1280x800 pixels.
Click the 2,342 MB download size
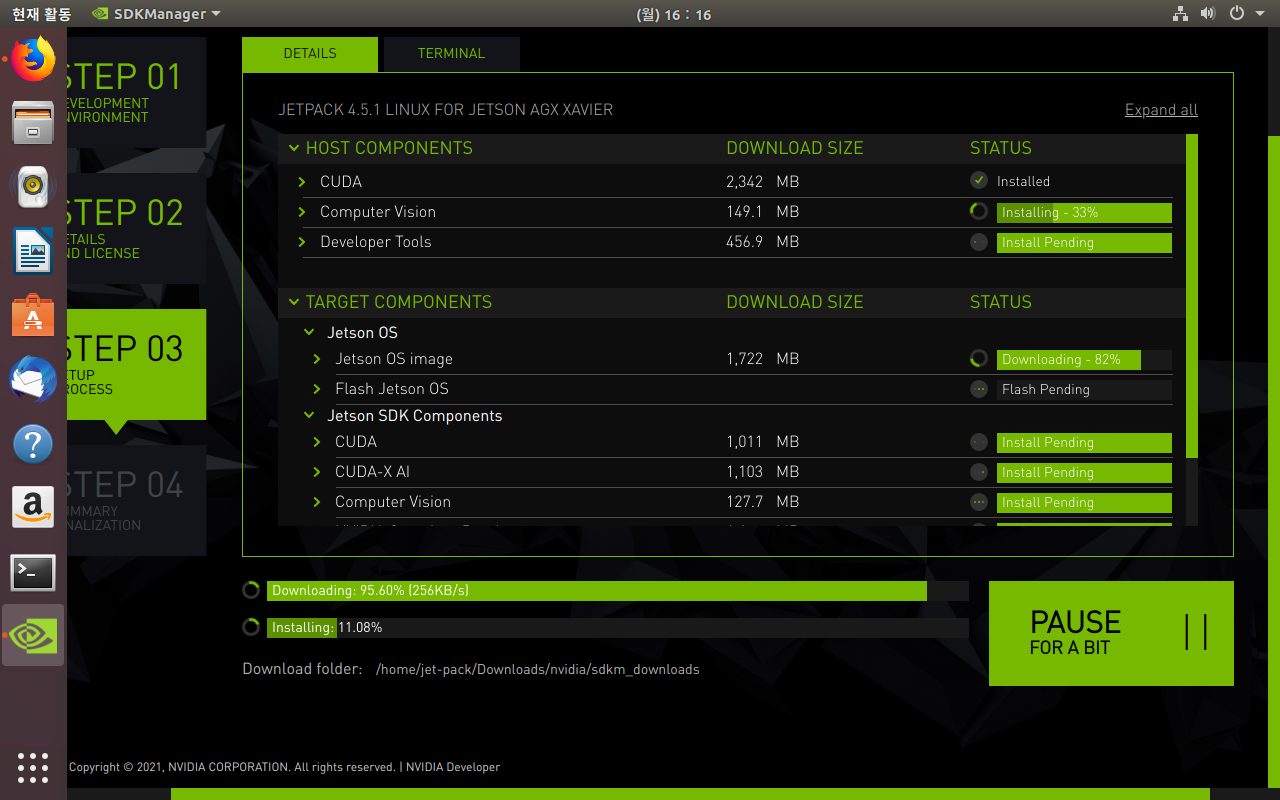(x=762, y=182)
